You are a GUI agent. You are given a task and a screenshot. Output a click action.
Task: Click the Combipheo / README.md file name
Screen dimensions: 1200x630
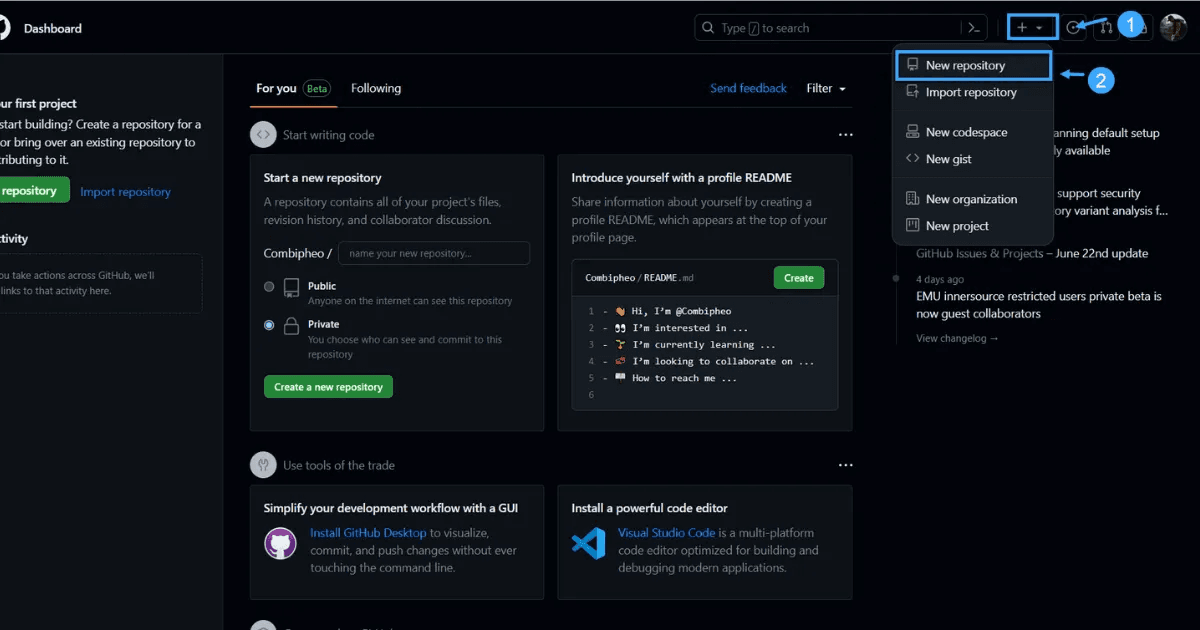pos(639,278)
